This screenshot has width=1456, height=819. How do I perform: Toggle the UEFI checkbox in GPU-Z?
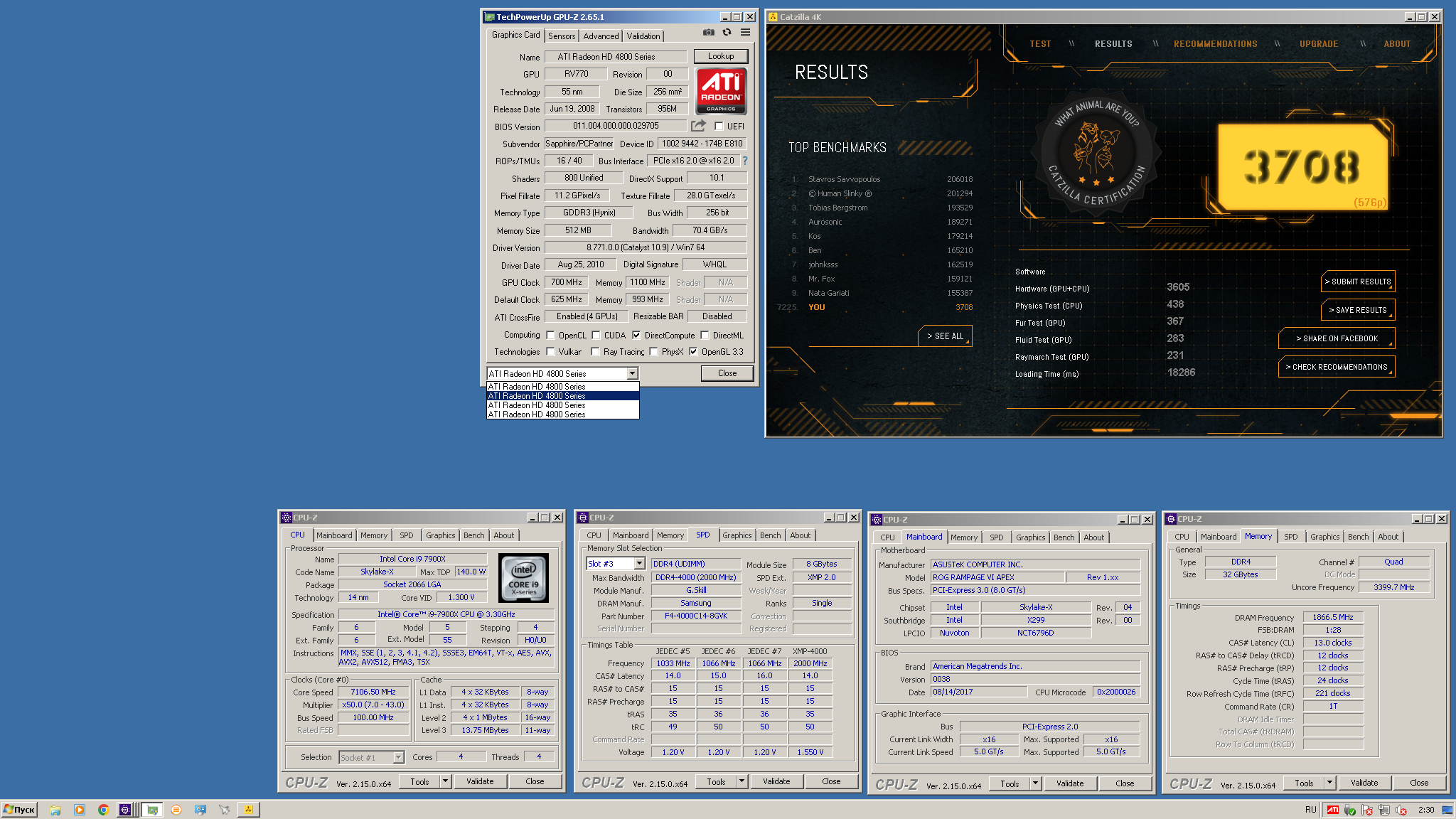click(x=719, y=127)
